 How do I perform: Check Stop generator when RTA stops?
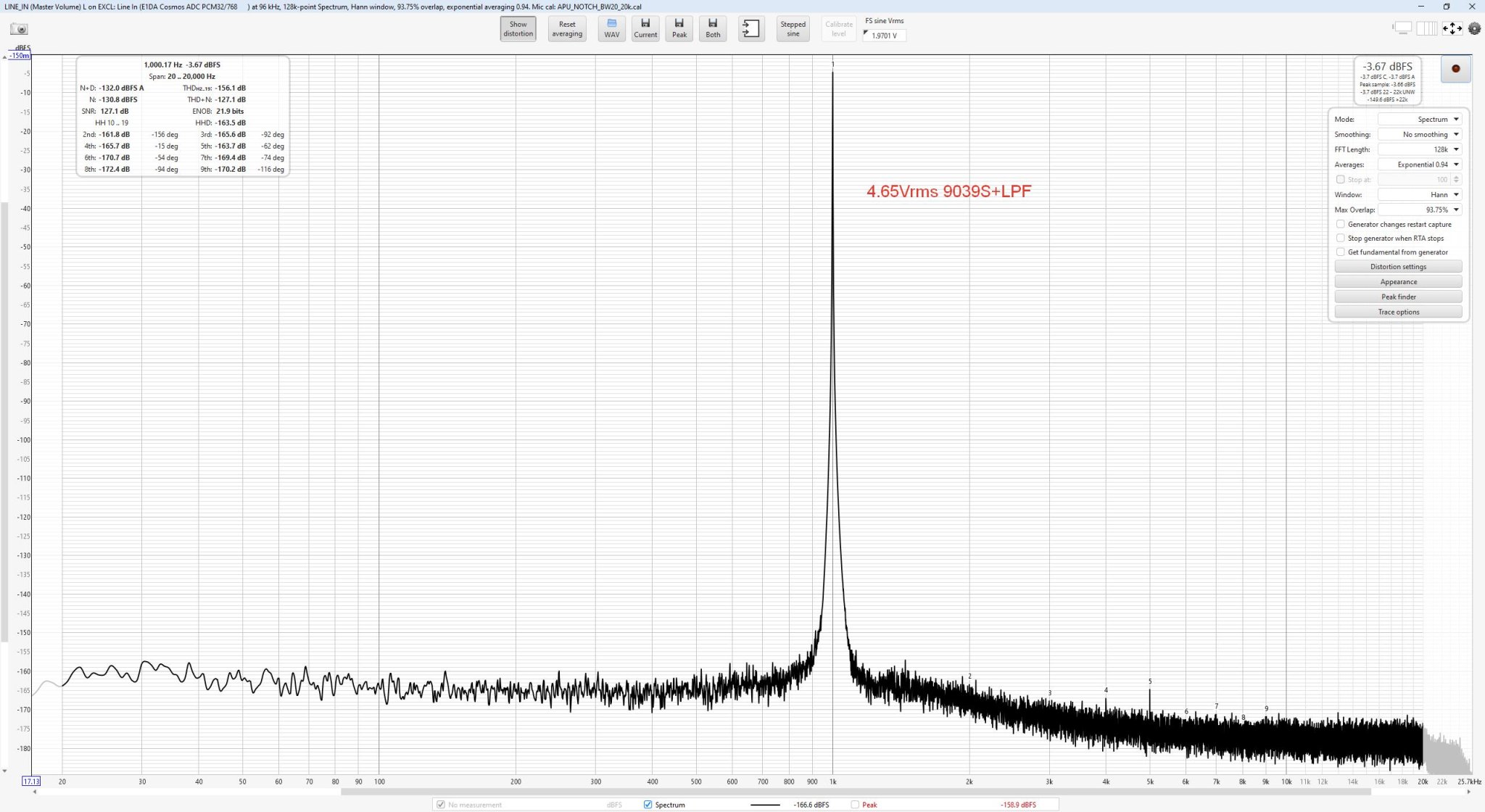click(1341, 239)
